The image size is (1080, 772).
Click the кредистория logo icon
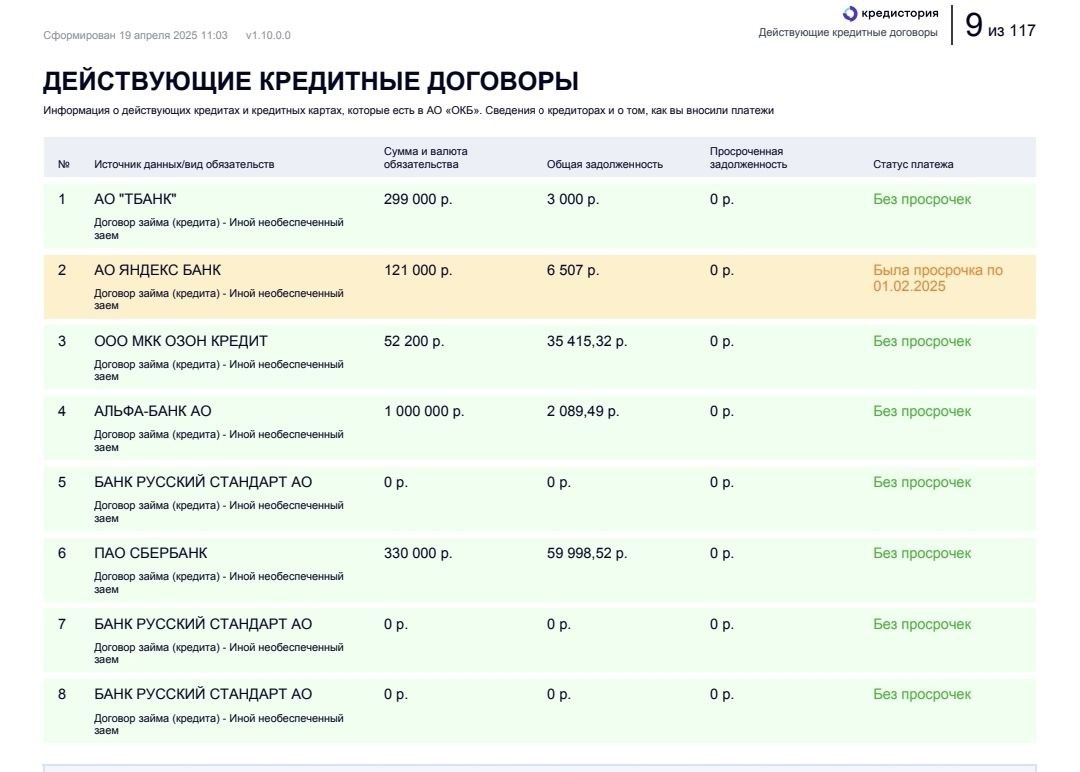(850, 14)
